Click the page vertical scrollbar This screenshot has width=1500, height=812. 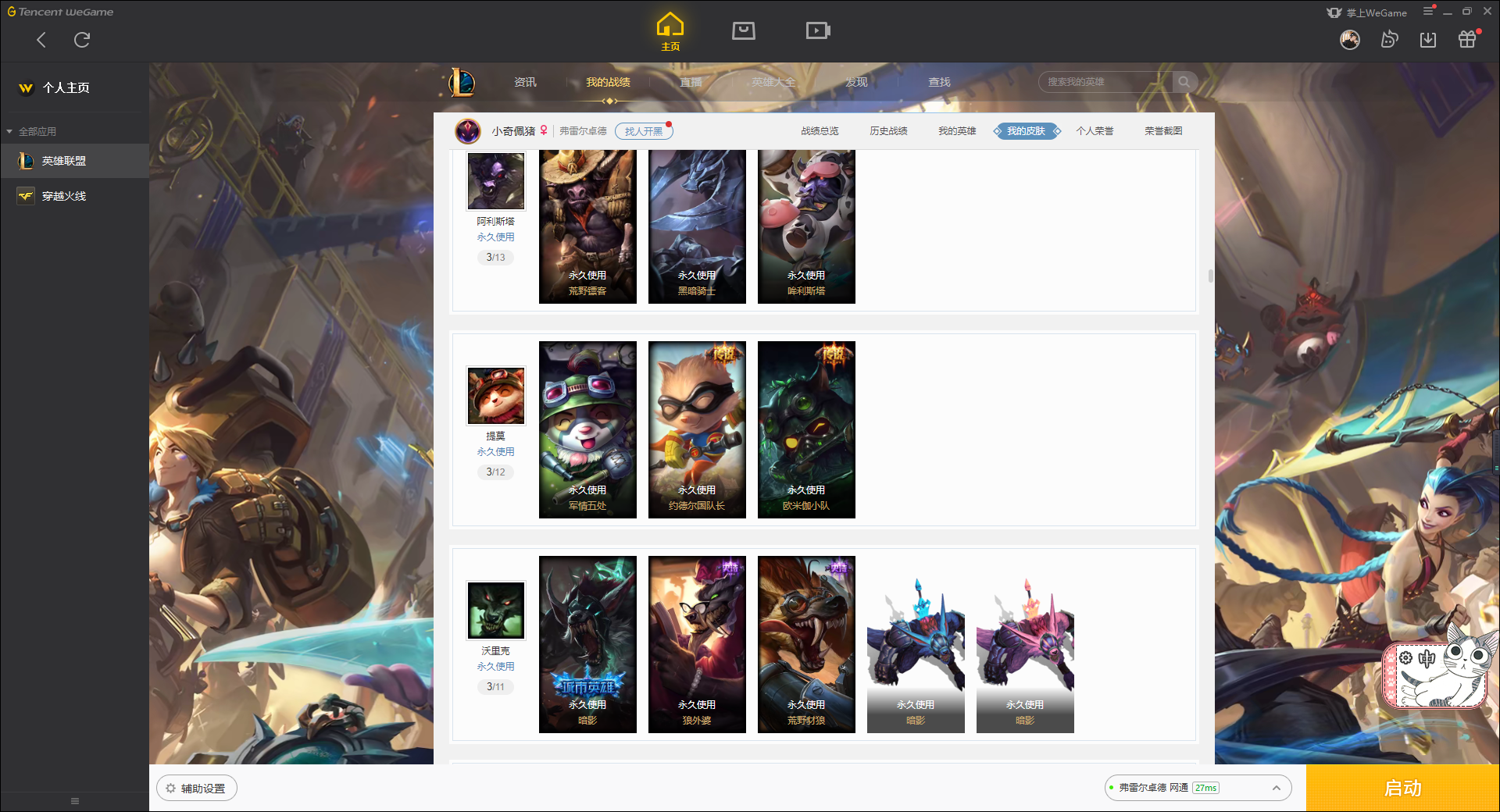click(1210, 276)
